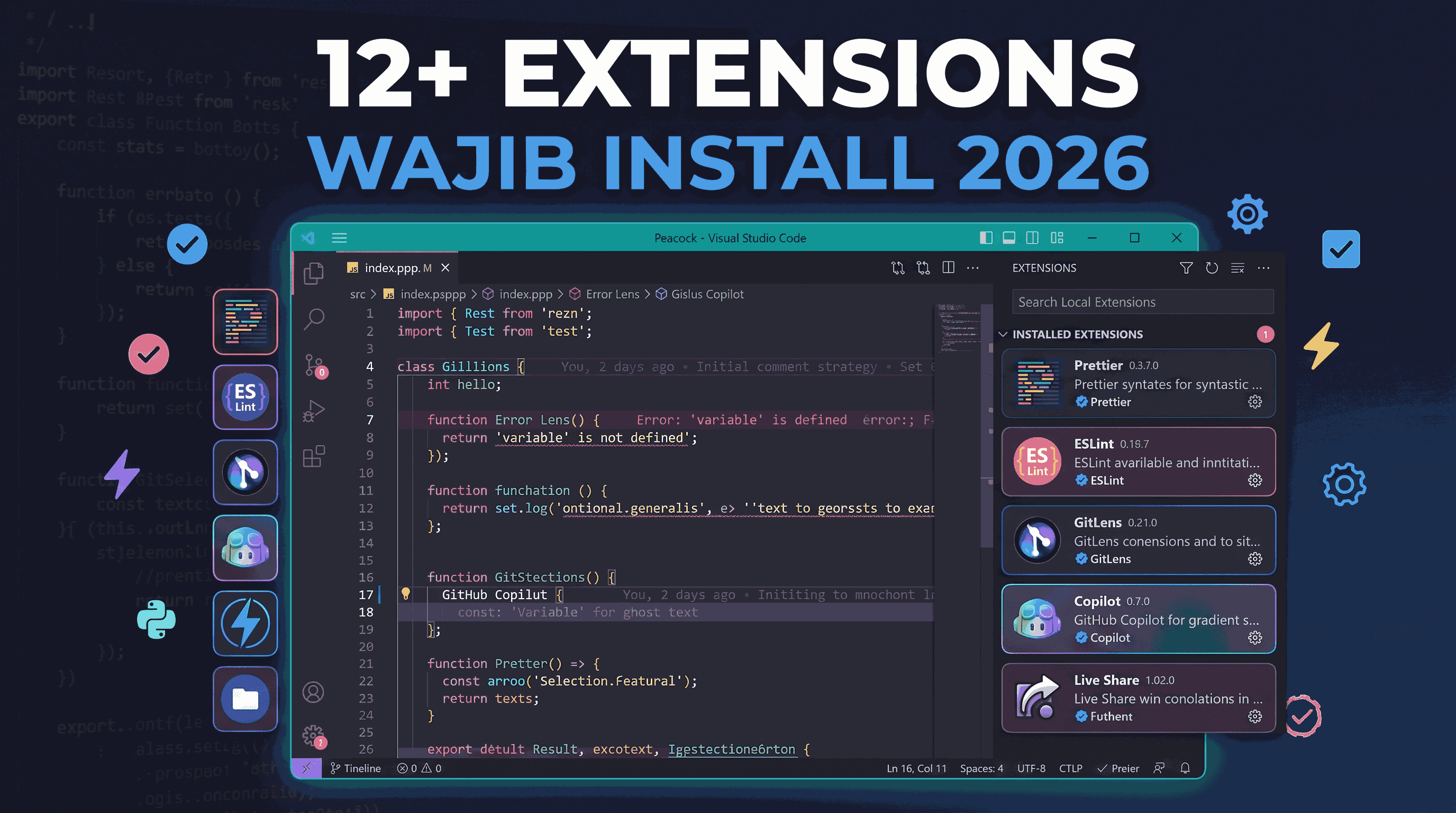The image size is (1456, 813).
Task: Select the ESLint extension card
Action: (x=1139, y=462)
